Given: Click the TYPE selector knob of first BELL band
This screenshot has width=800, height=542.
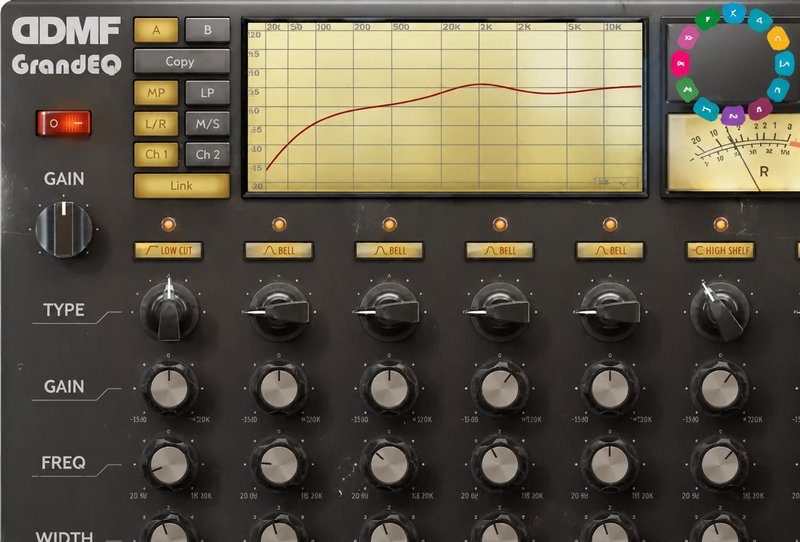Looking at the screenshot, I should click(x=279, y=311).
